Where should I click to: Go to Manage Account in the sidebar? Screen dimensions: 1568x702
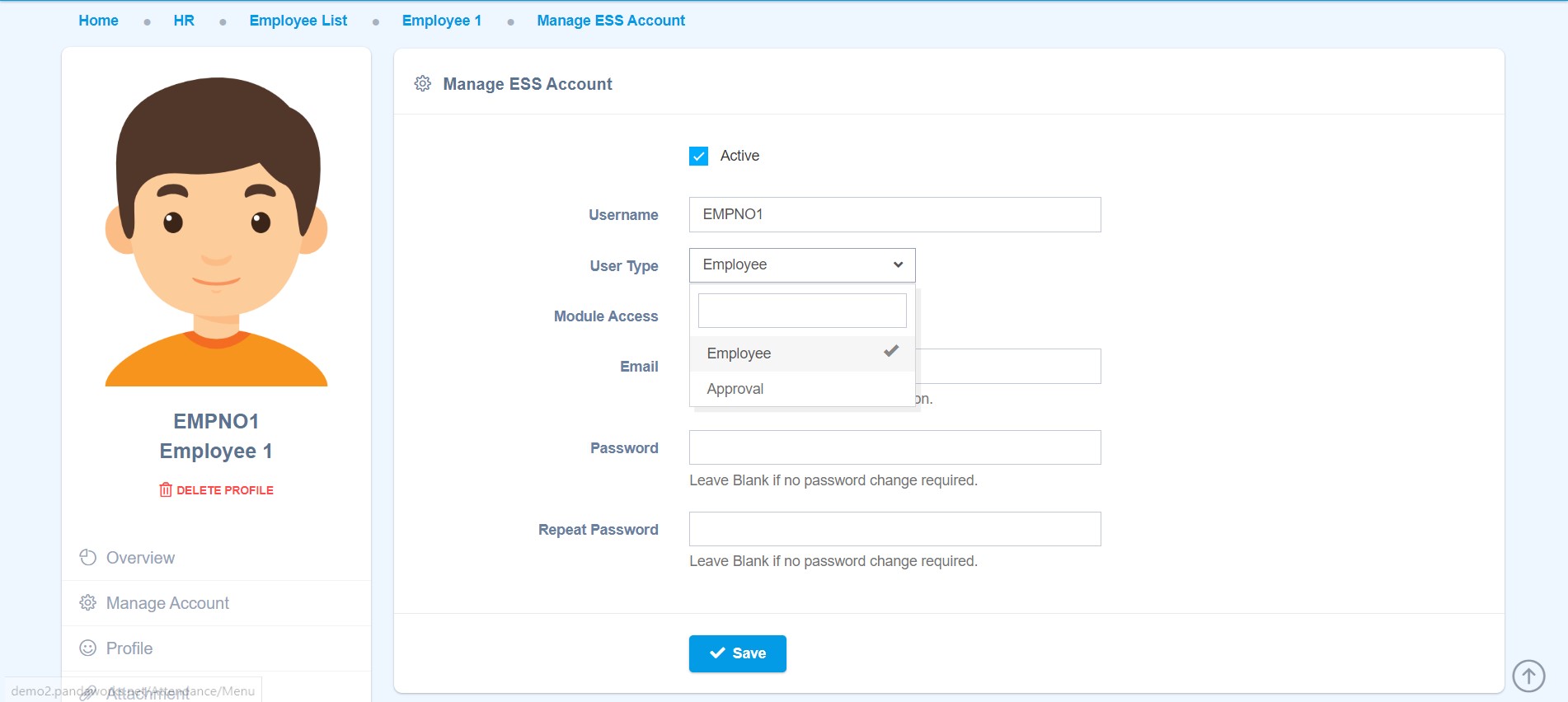pos(167,603)
